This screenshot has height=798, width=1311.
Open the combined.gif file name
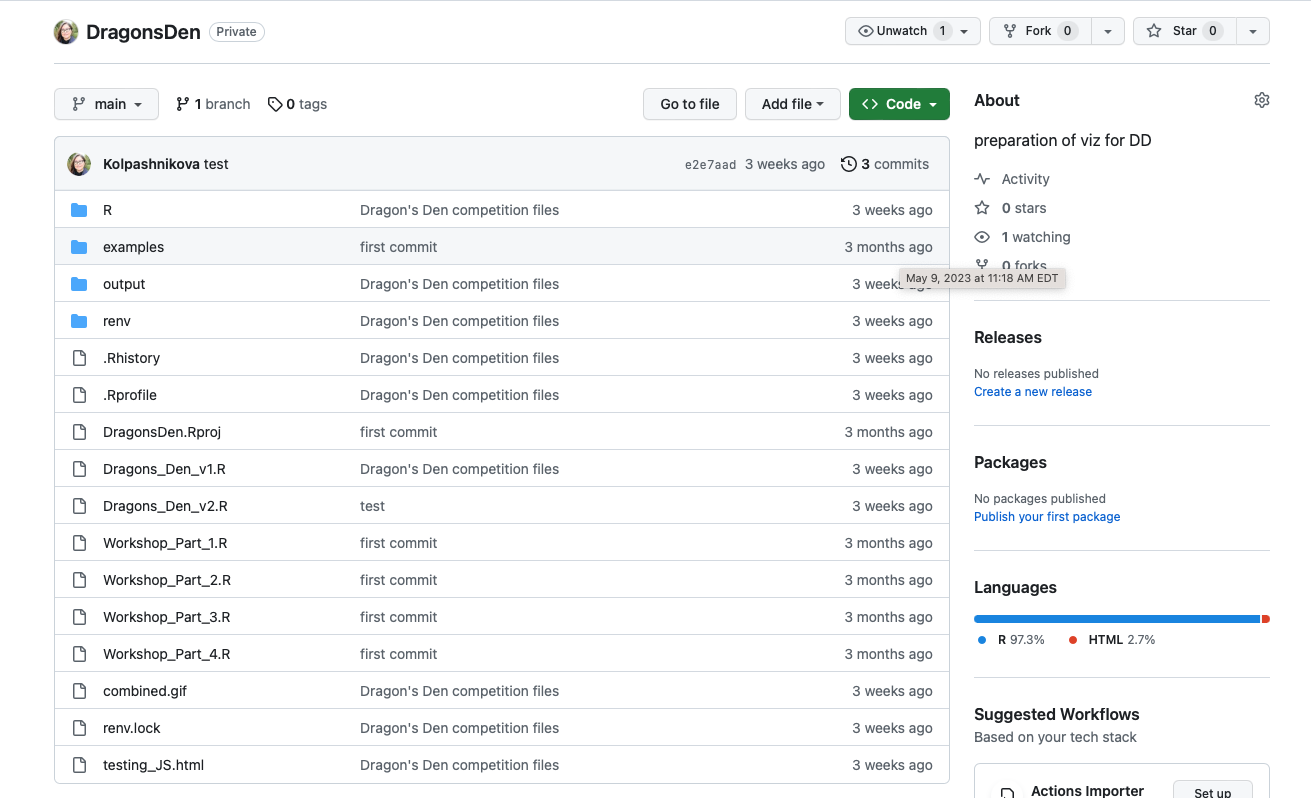tap(145, 691)
